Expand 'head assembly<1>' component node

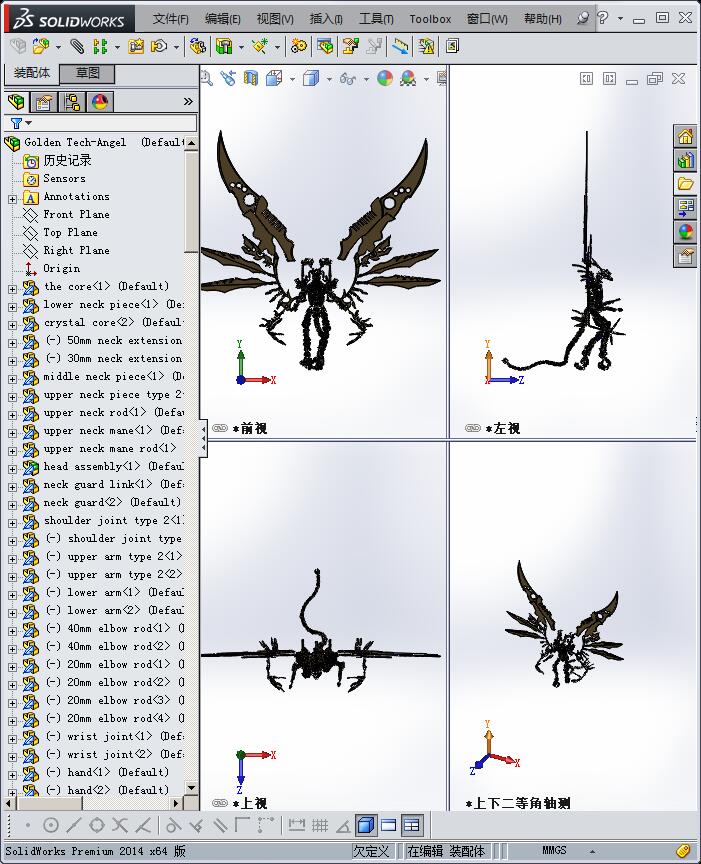coord(12,469)
